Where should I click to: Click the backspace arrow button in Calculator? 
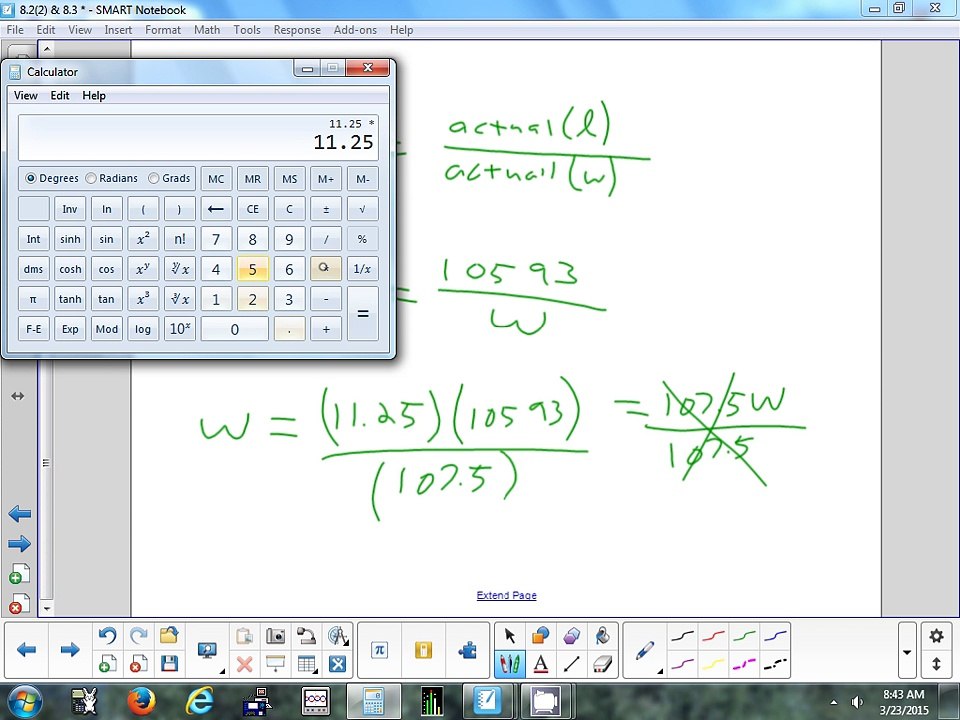click(216, 209)
